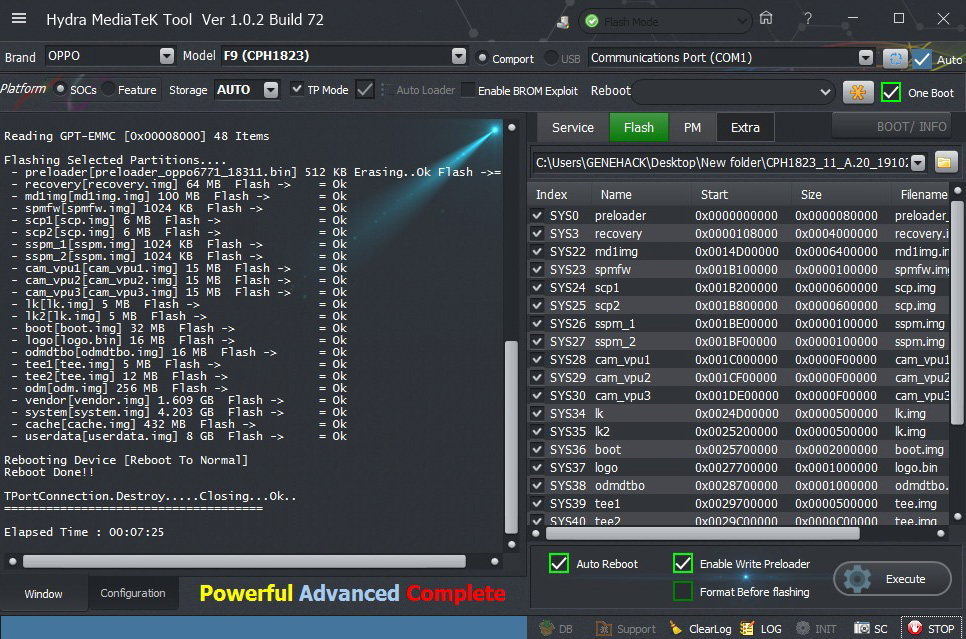Open the help question mark icon
Image resolution: width=966 pixels, height=639 pixels.
[x=807, y=18]
